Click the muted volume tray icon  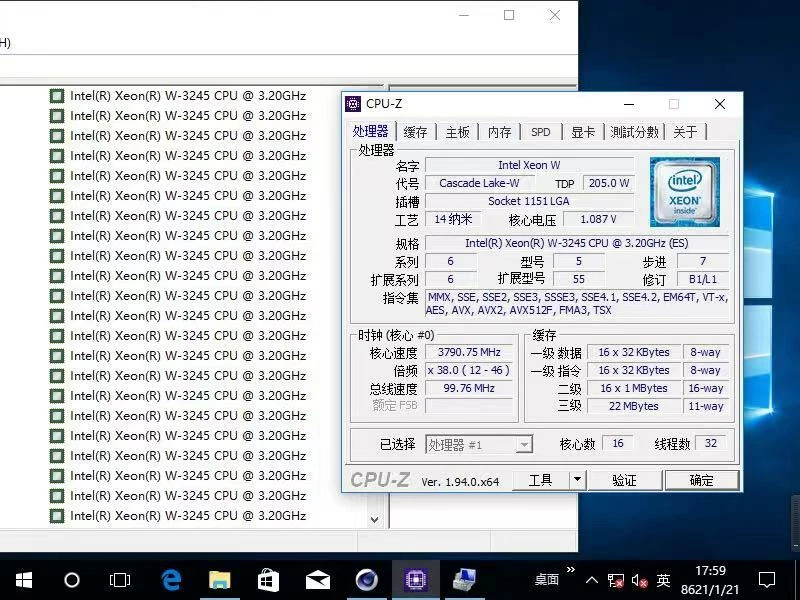click(x=640, y=580)
